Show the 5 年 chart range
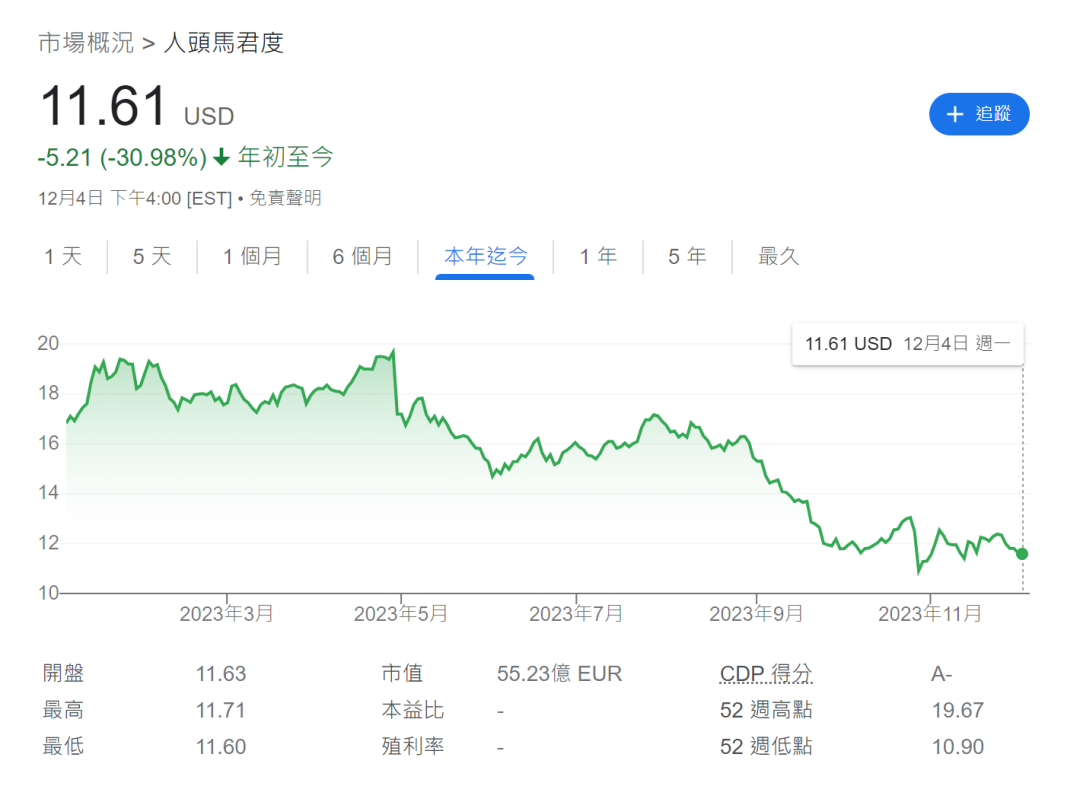 (x=687, y=257)
